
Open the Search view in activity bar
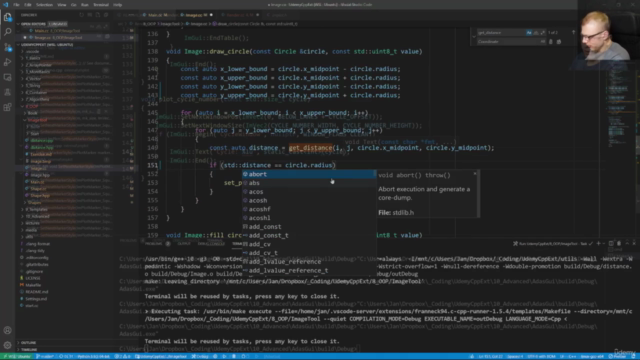pos(8,32)
